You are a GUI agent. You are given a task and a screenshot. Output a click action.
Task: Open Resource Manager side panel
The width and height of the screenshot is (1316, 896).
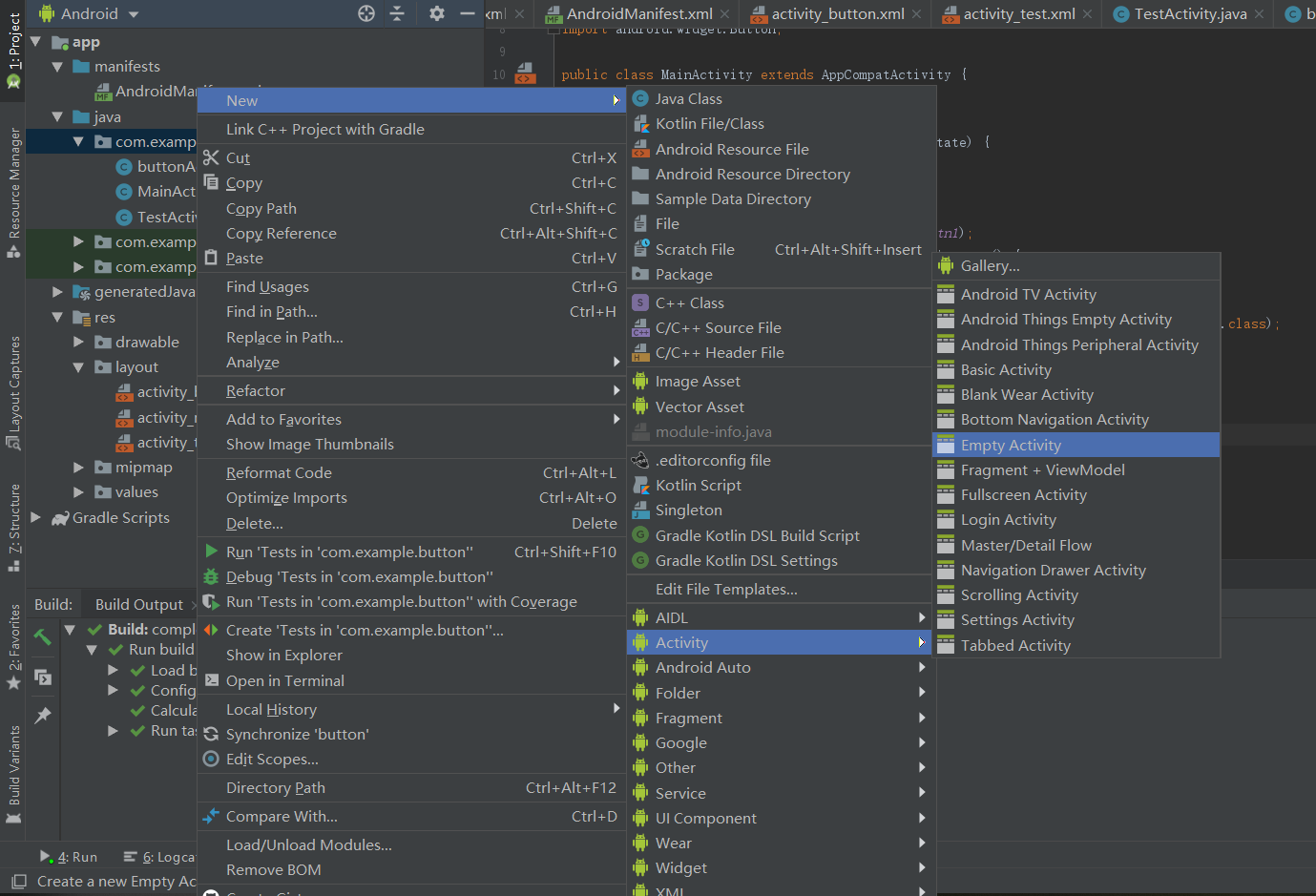[x=13, y=192]
